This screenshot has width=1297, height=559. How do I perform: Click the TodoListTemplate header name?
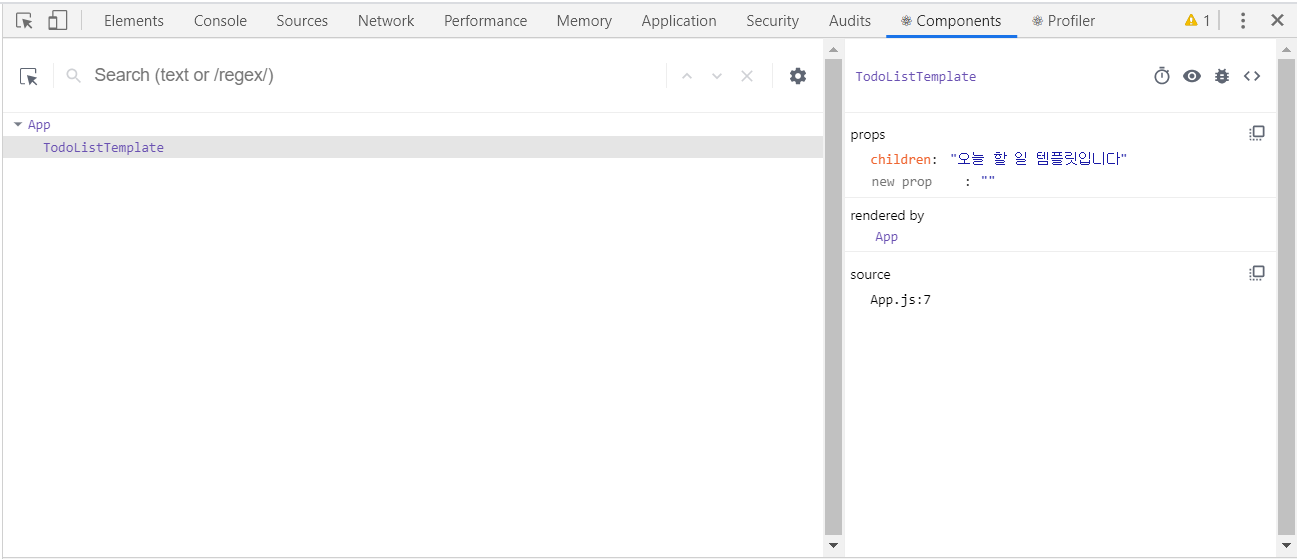coord(915,77)
